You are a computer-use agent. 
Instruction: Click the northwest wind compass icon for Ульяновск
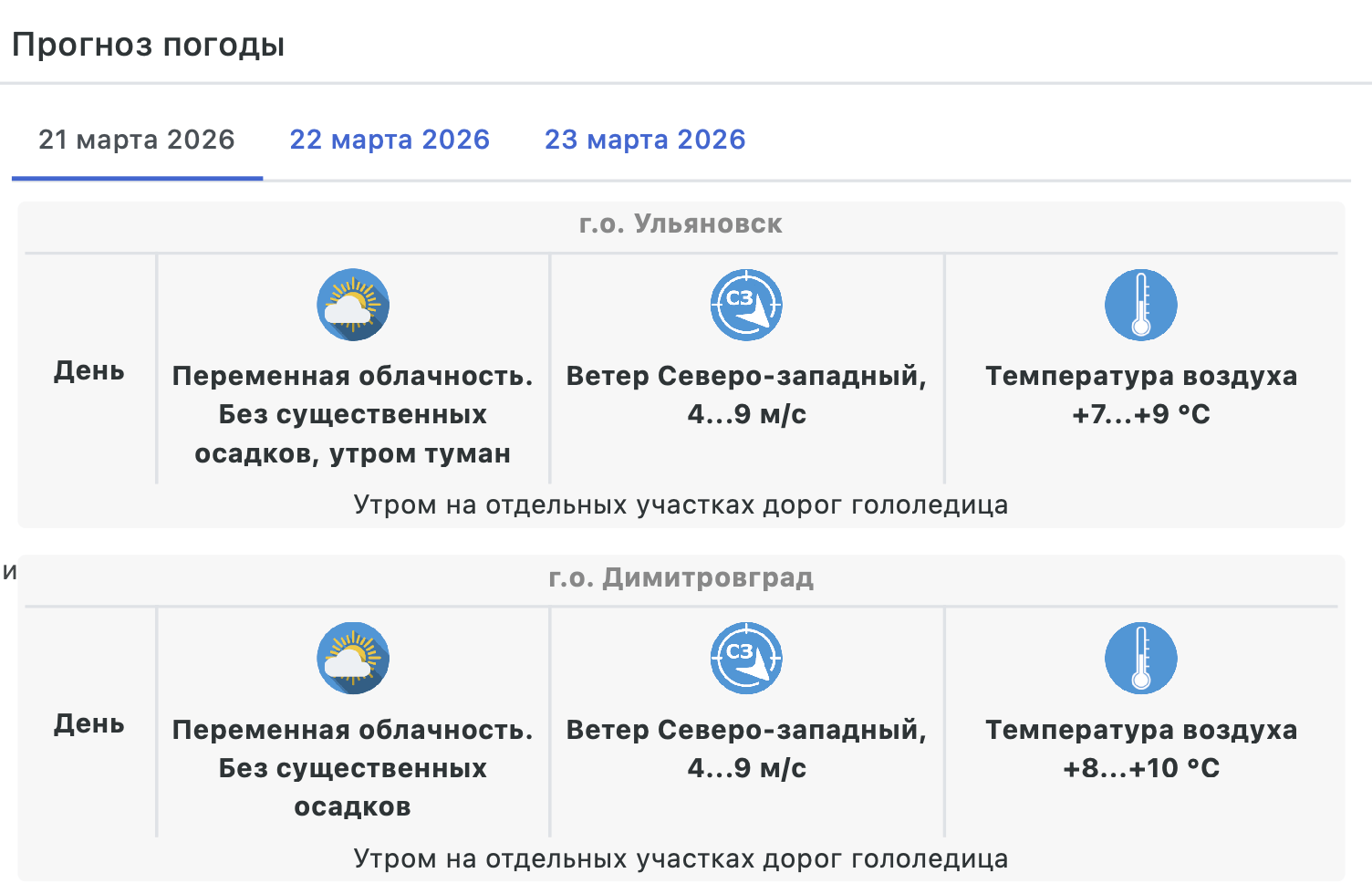[746, 305]
